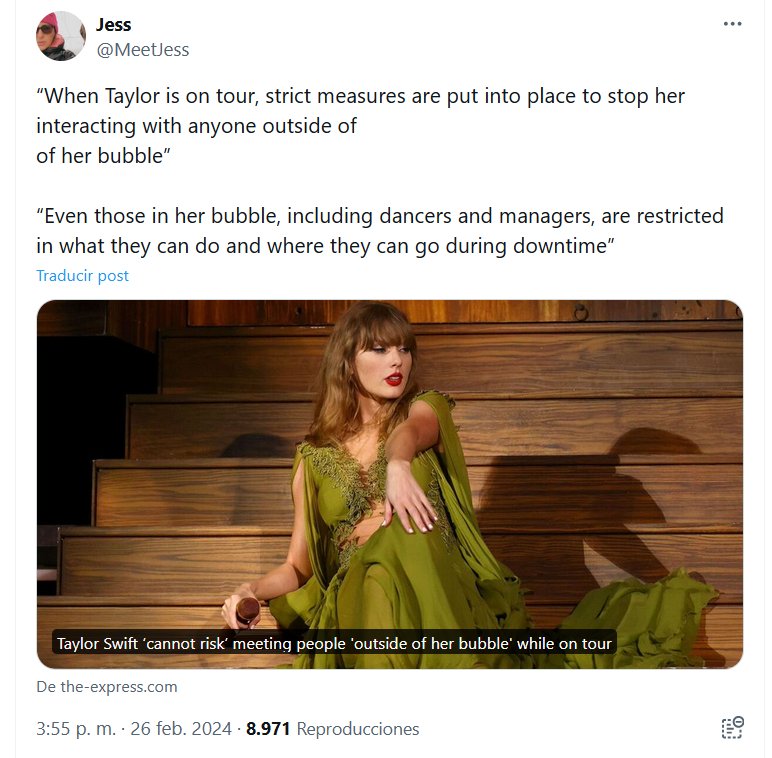Click the 8.971 view count number

(268, 729)
